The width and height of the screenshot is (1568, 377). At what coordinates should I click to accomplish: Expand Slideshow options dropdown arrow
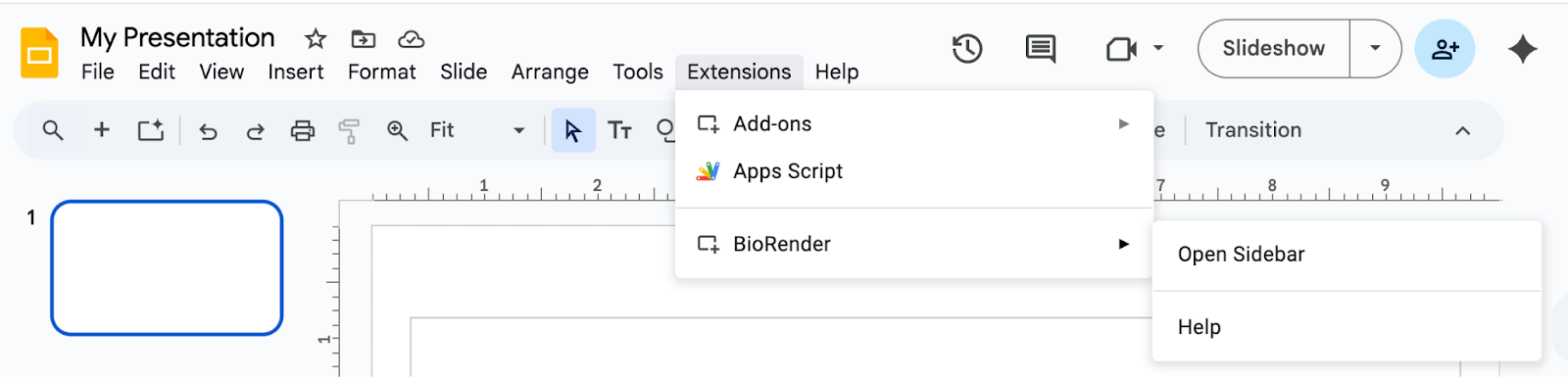click(1375, 48)
